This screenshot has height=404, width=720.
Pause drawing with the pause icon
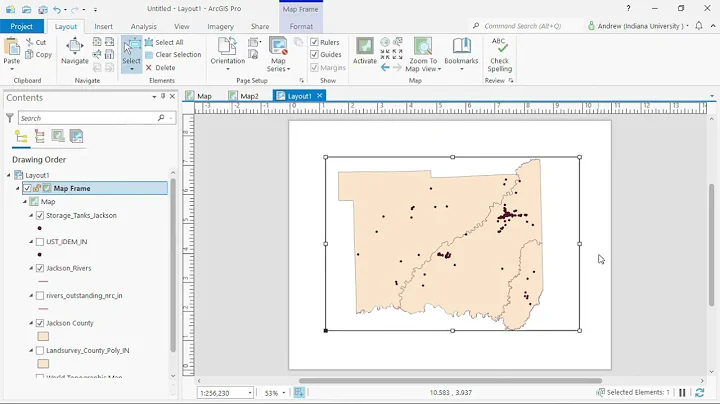coord(682,393)
